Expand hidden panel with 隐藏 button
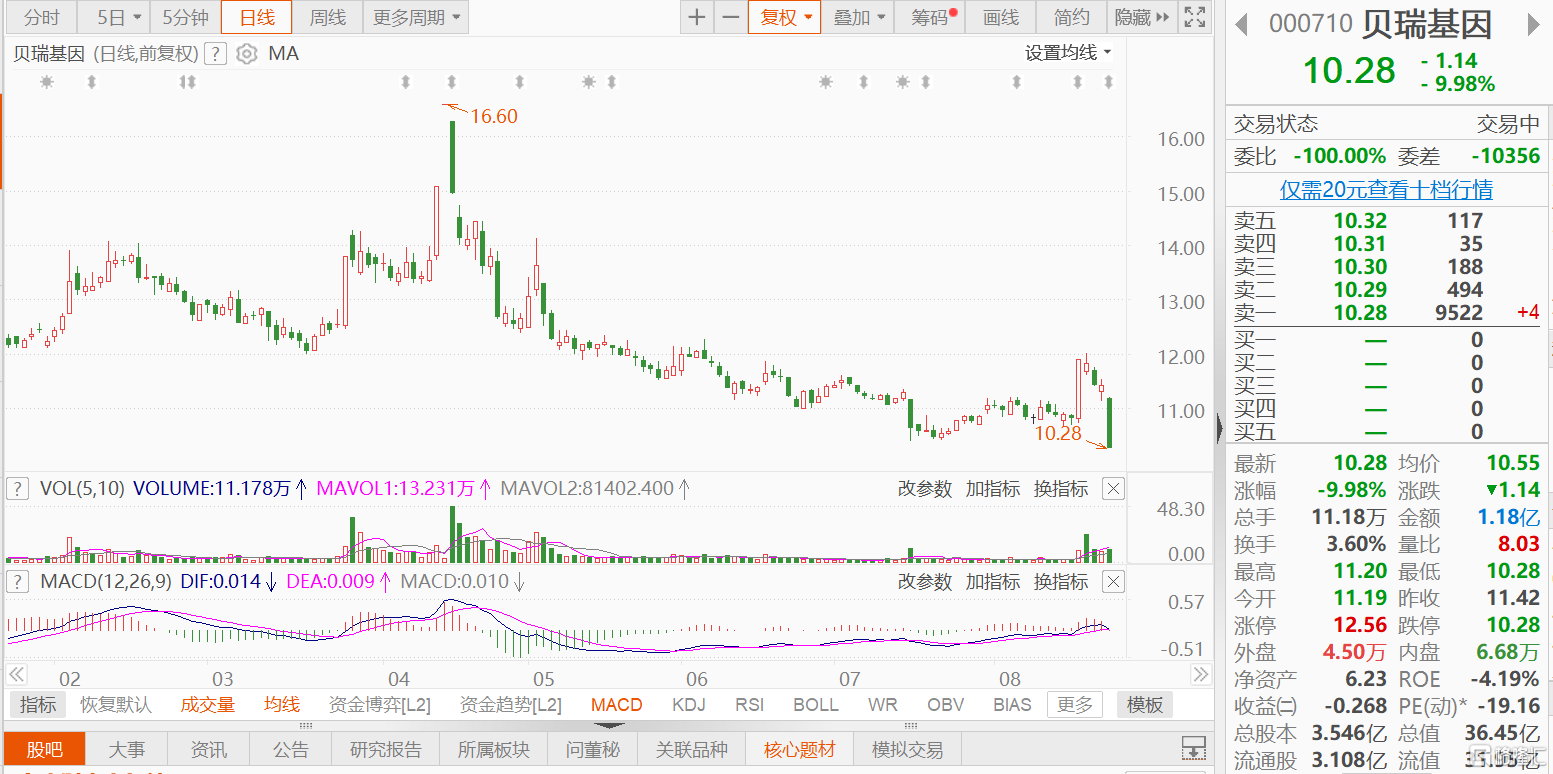The width and height of the screenshot is (1553, 774). [x=1142, y=17]
